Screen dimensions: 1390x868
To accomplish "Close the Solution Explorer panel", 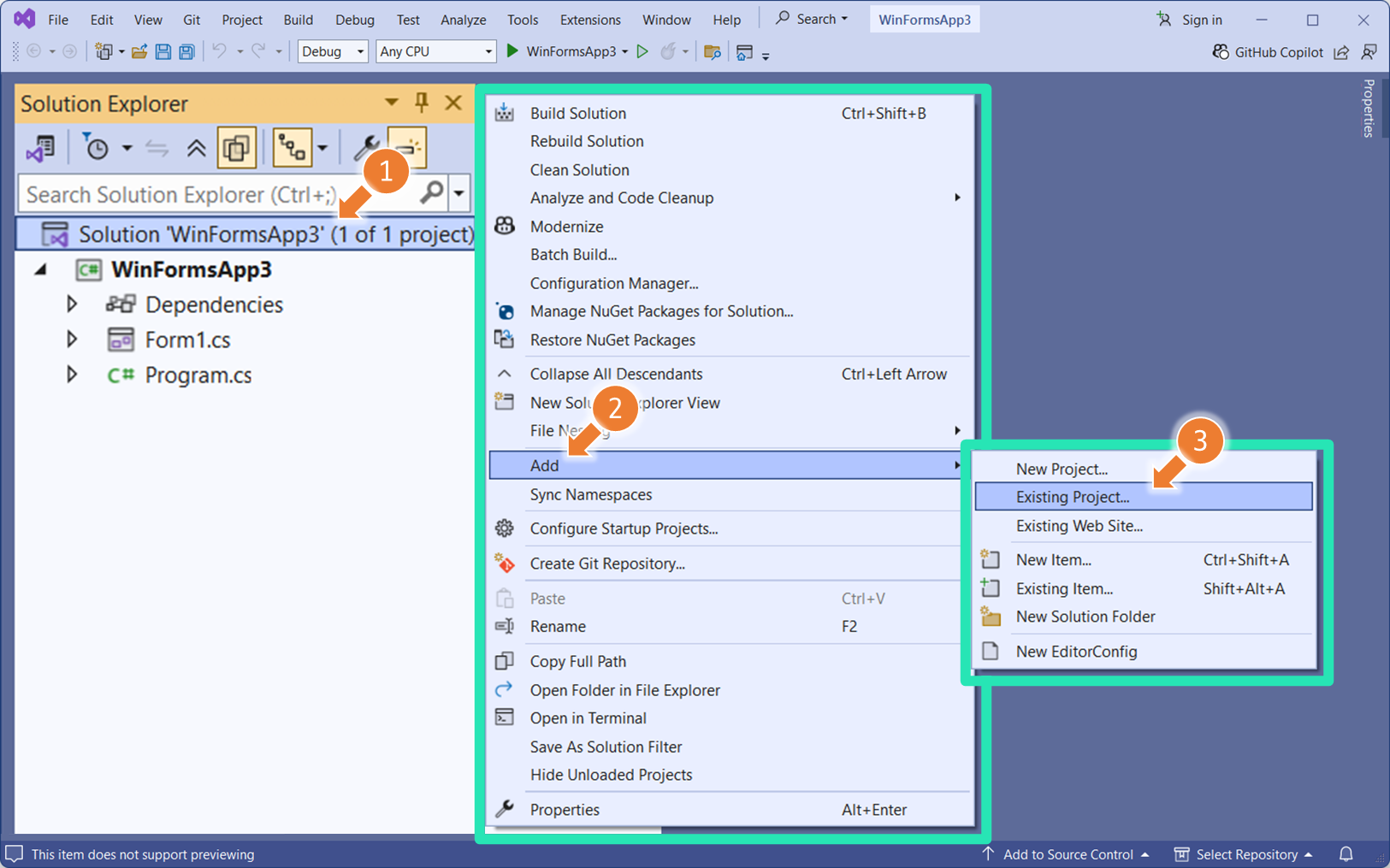I will (453, 103).
